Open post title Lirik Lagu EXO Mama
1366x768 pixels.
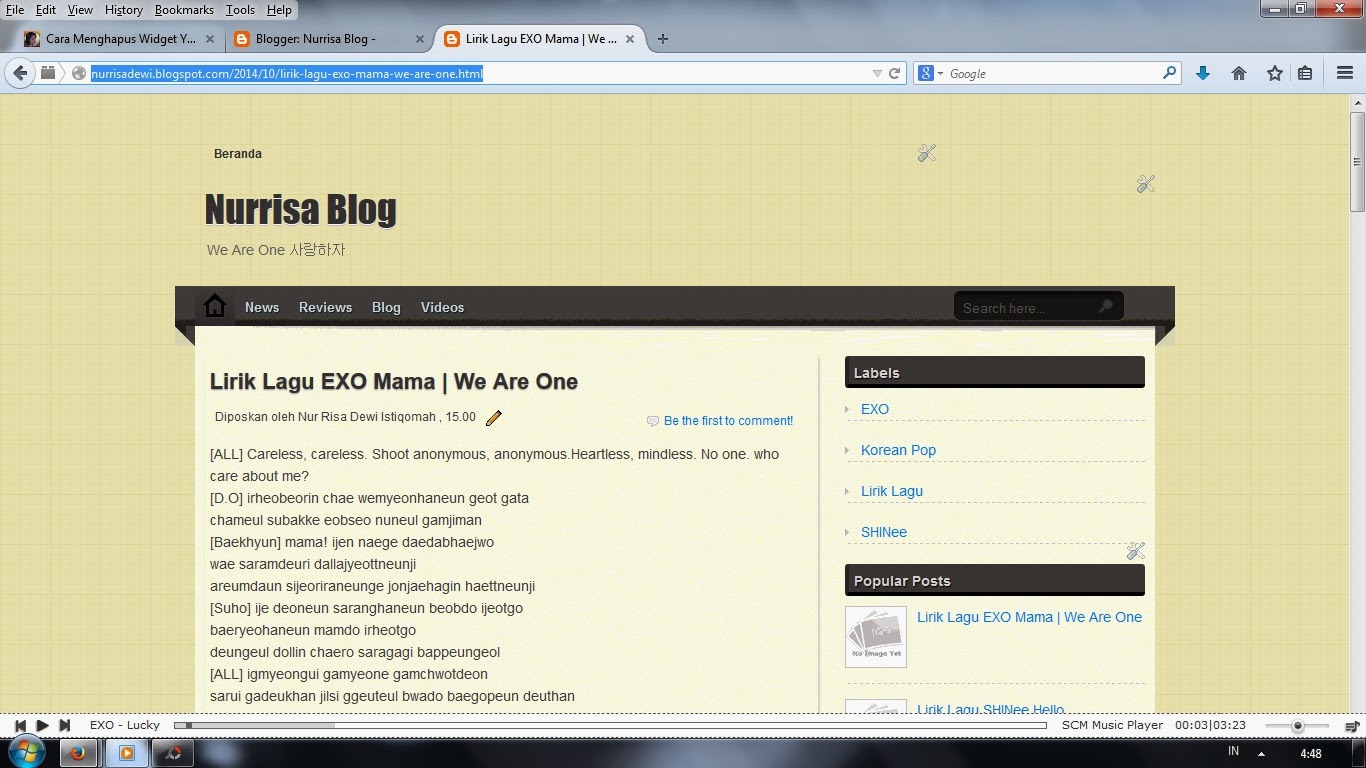pos(394,382)
